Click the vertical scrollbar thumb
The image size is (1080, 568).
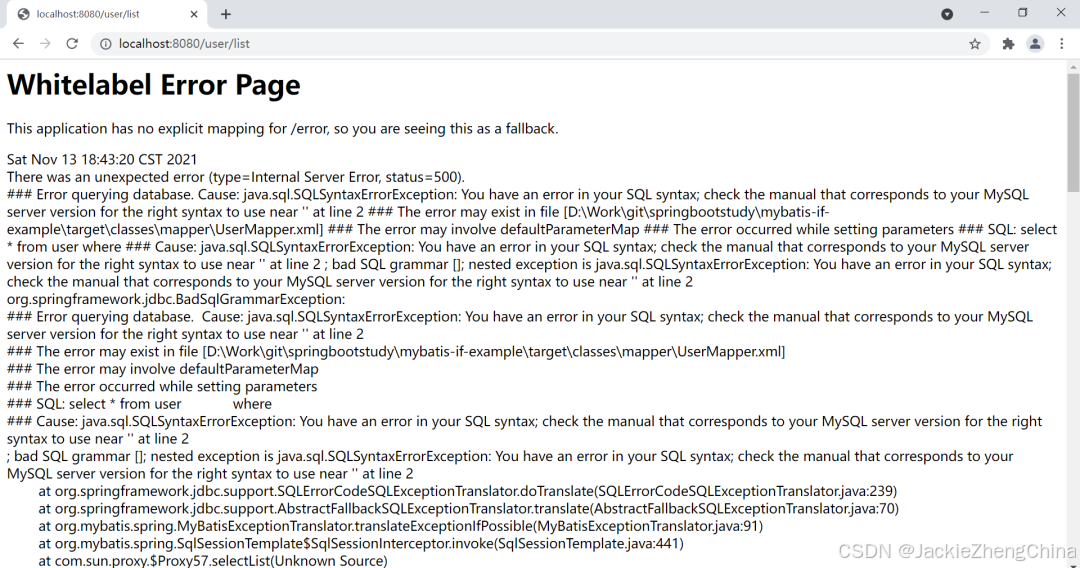(1073, 132)
